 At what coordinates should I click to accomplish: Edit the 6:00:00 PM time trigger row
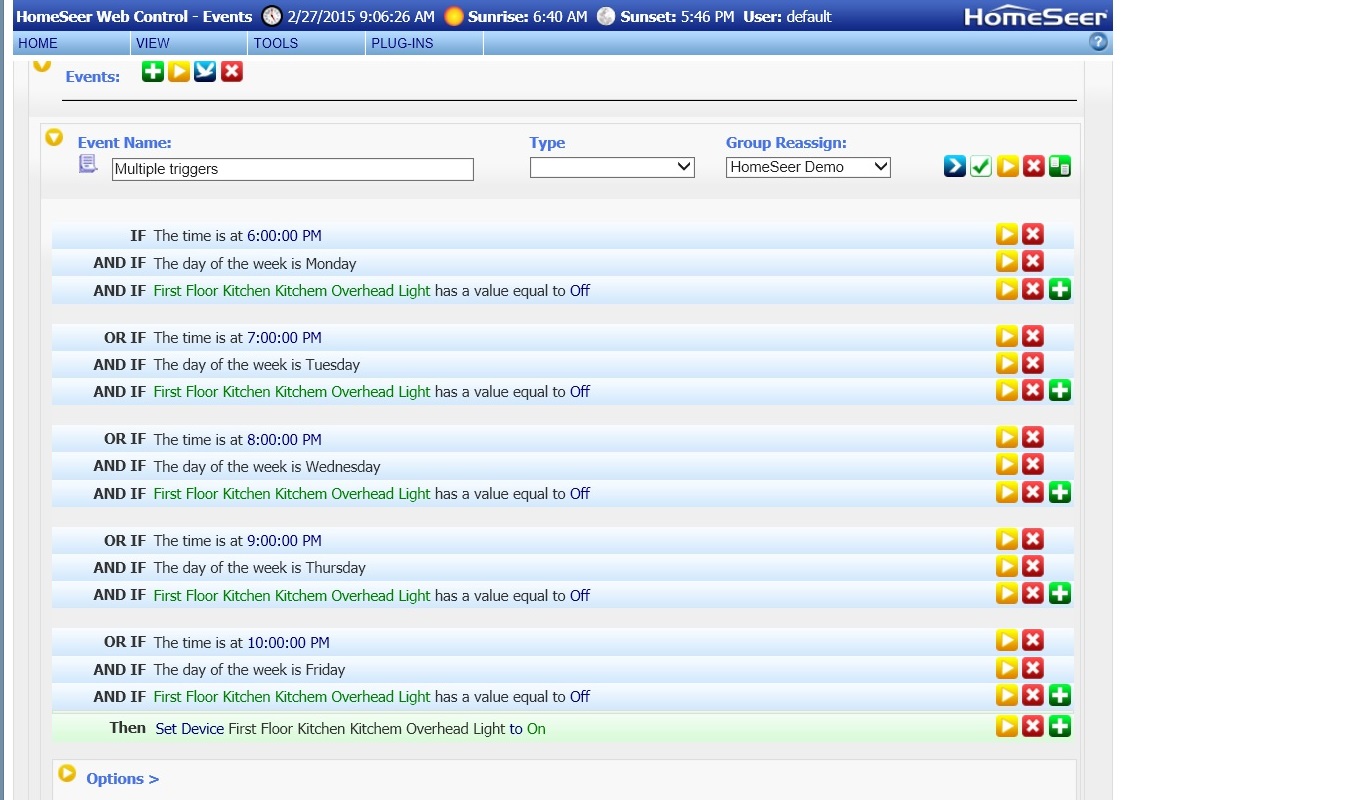(1007, 234)
